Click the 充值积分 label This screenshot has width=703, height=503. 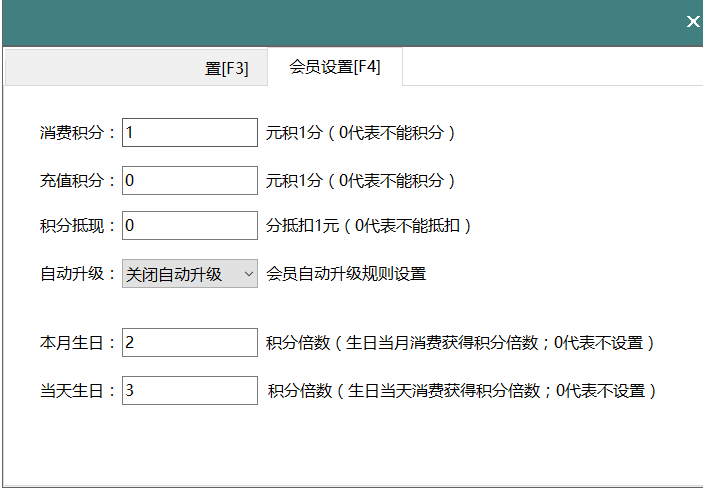click(x=78, y=181)
